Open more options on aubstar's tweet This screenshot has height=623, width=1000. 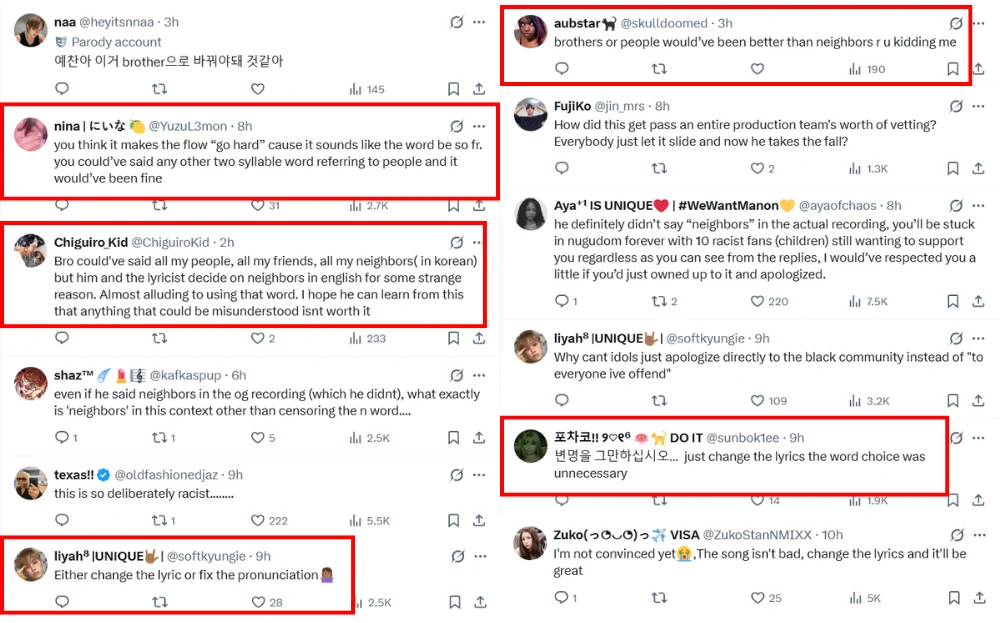[979, 23]
